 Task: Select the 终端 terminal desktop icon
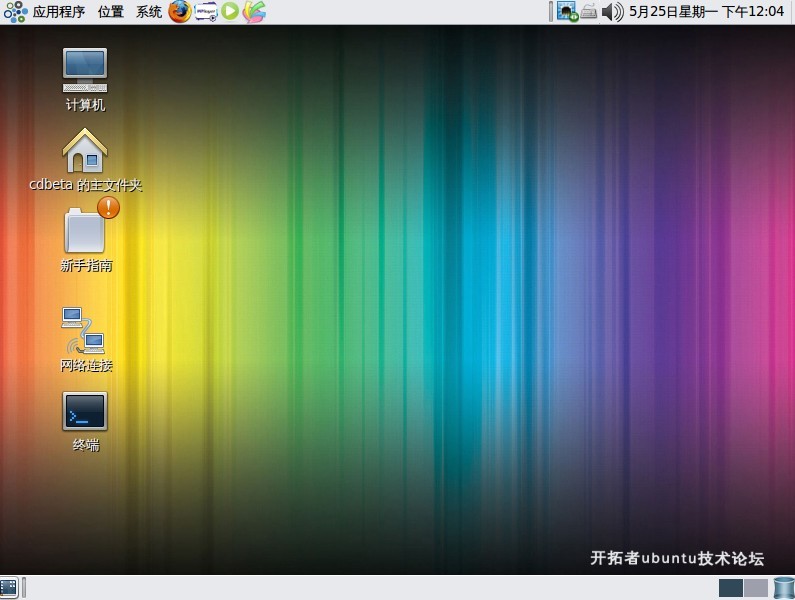coord(85,421)
